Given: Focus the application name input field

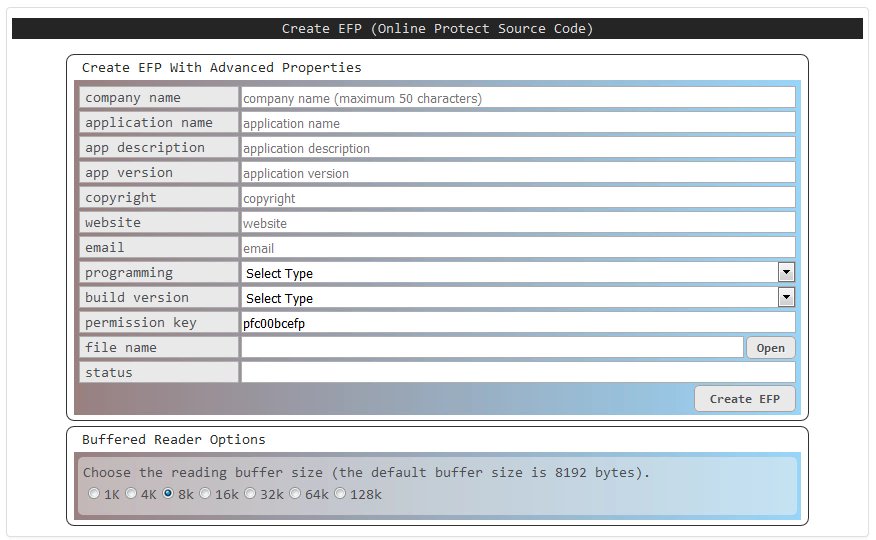Looking at the screenshot, I should point(518,123).
